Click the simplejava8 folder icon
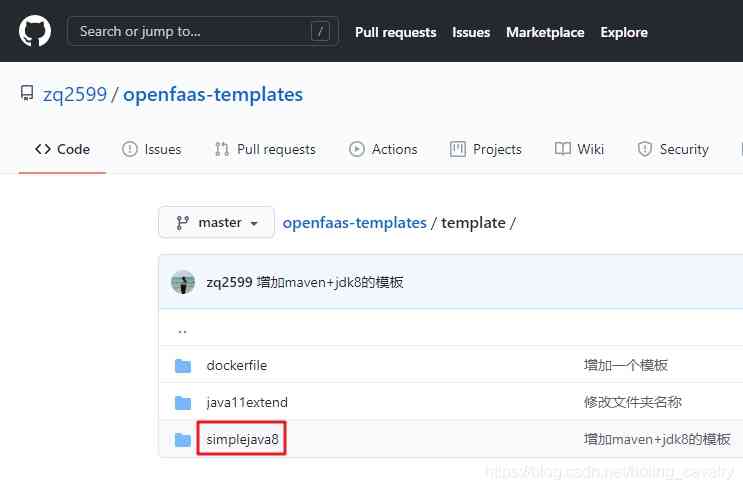The width and height of the screenshot is (743, 490). 183,440
